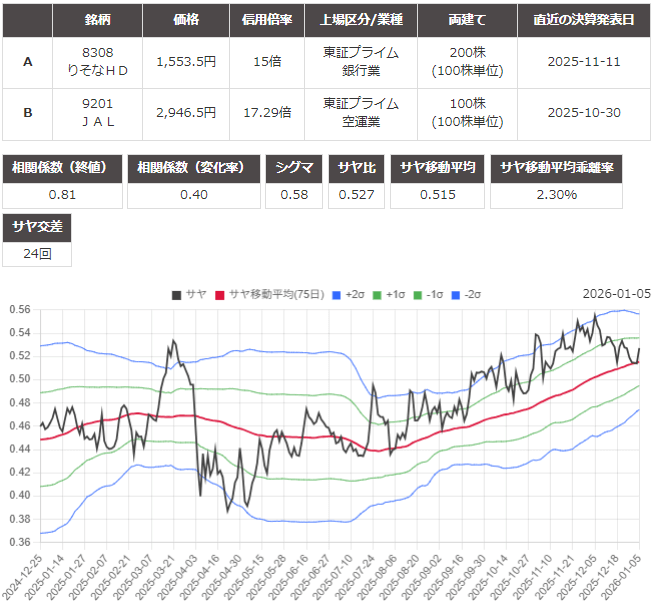Click the 相関係数(終値) label
Viewport: 654px width, 606px height.
62,168
